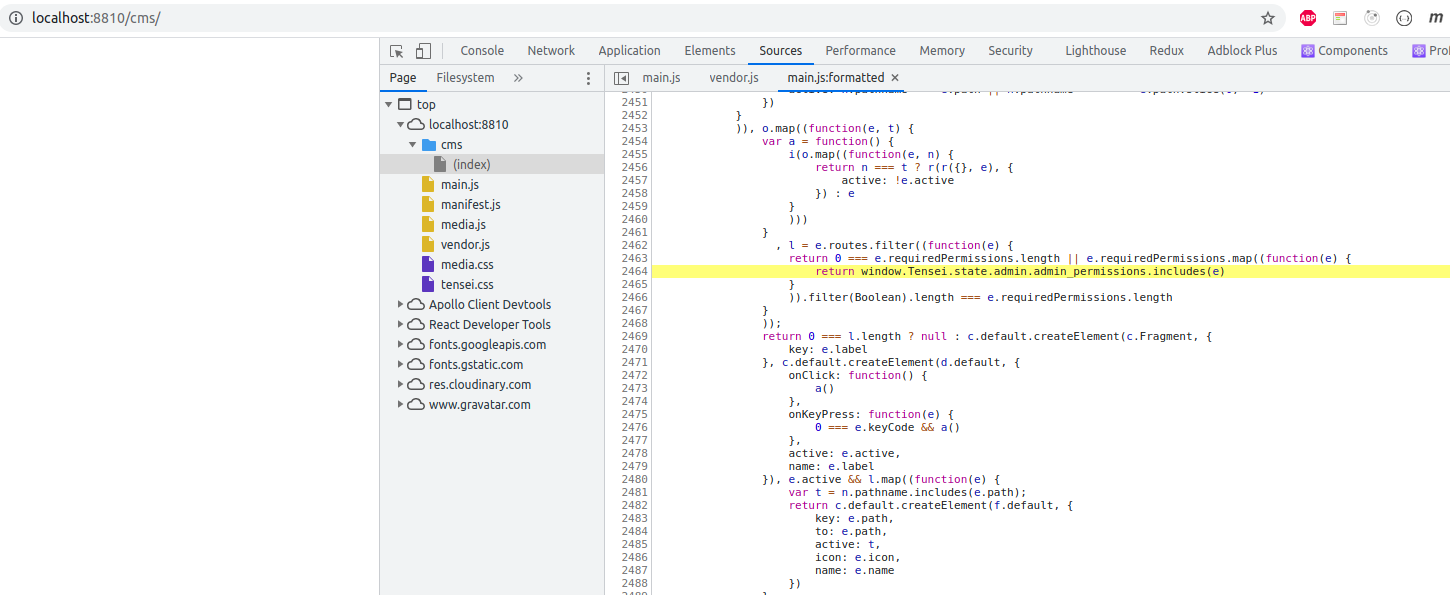This screenshot has height=595, width=1450.
Task: Toggle the device toolbar emulation icon
Action: click(421, 49)
